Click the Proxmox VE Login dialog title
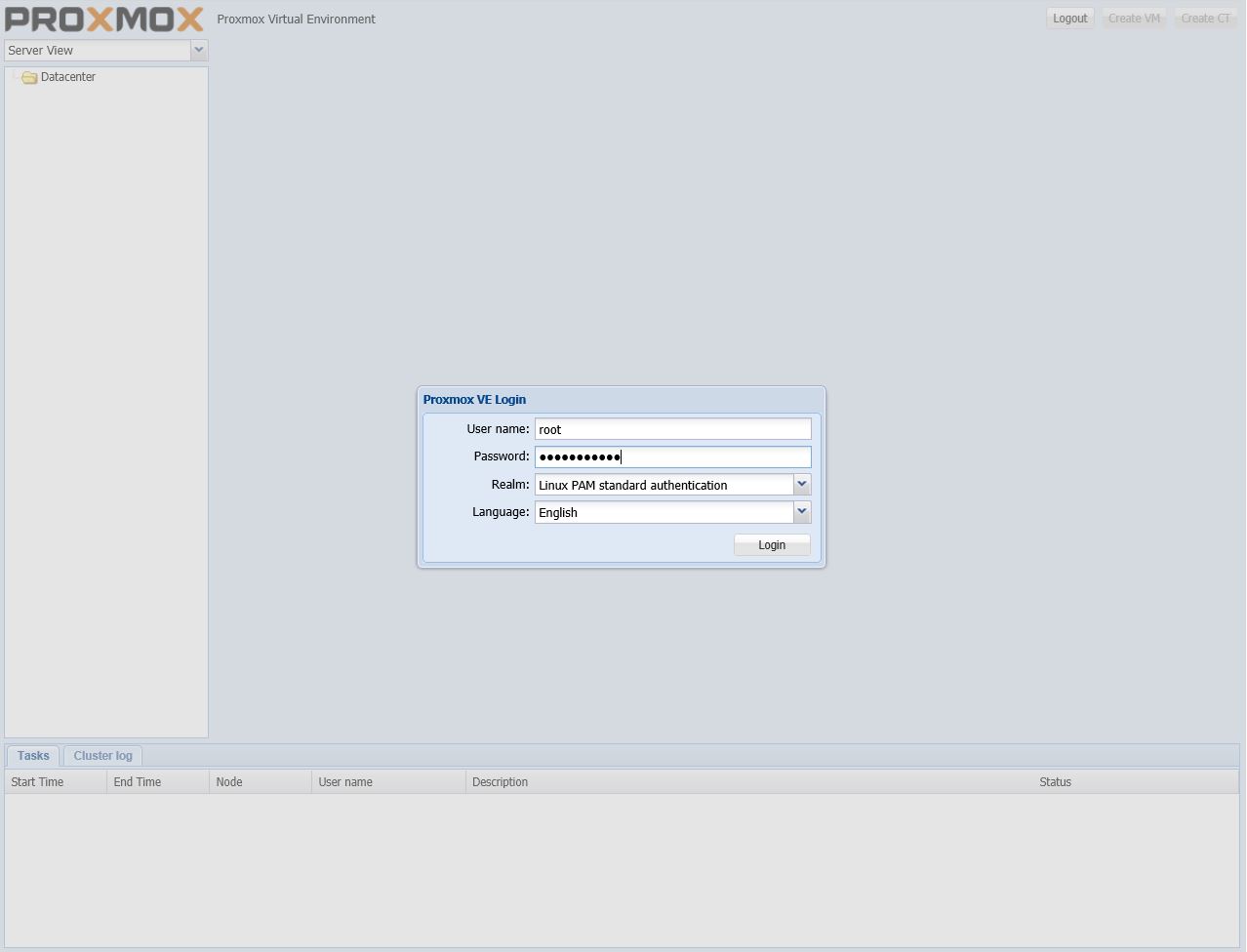1247x952 pixels. [x=474, y=400]
